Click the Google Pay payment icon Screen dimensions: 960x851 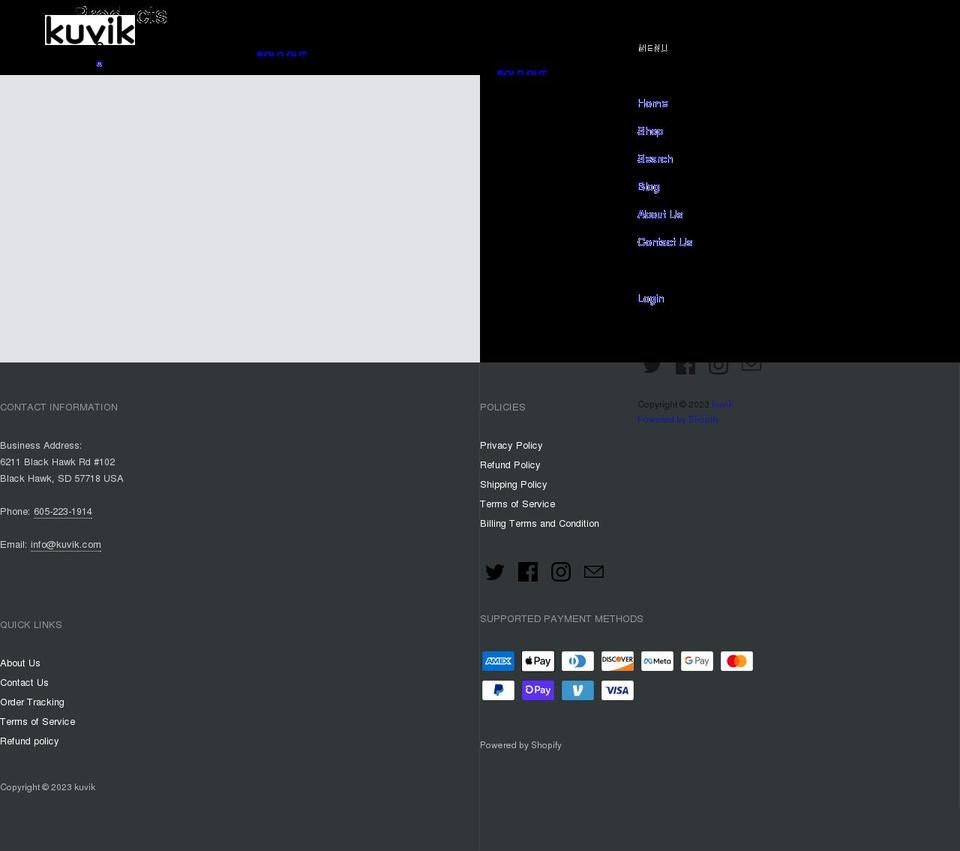click(697, 661)
